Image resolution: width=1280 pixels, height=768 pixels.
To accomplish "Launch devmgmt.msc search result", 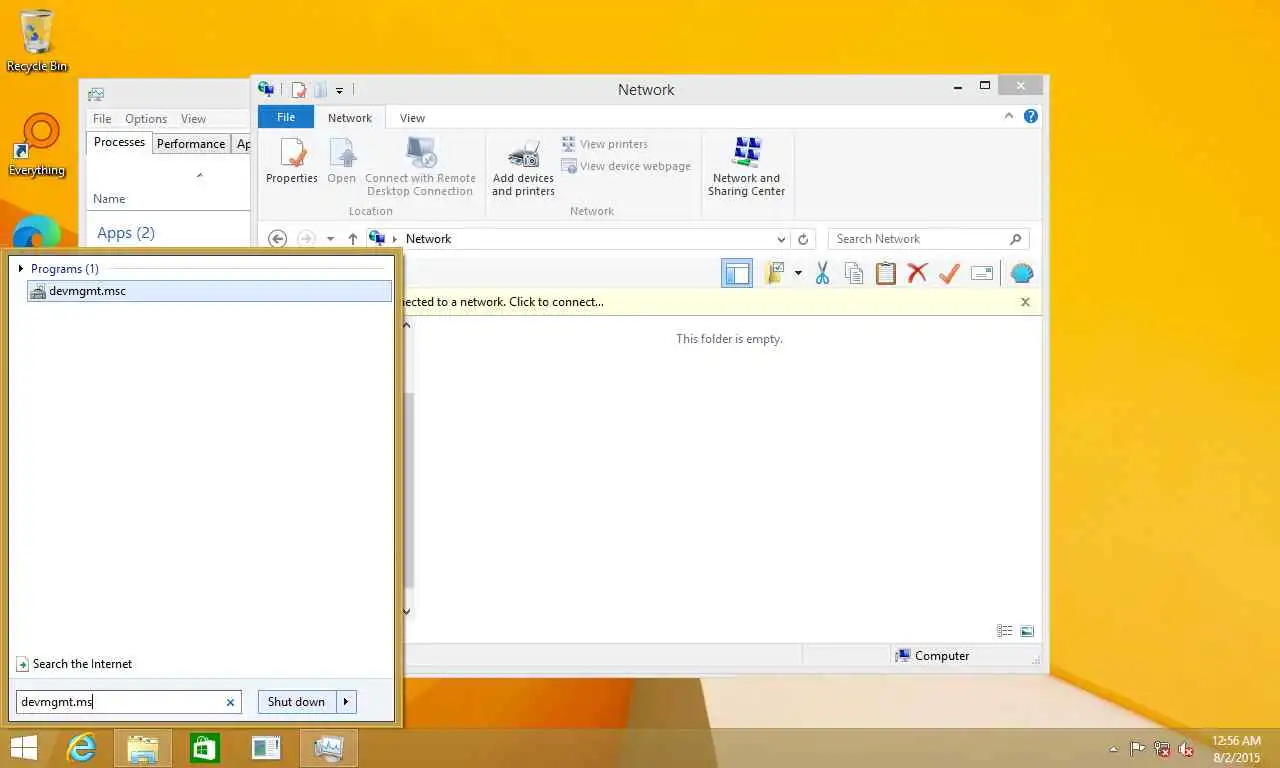I will click(209, 291).
